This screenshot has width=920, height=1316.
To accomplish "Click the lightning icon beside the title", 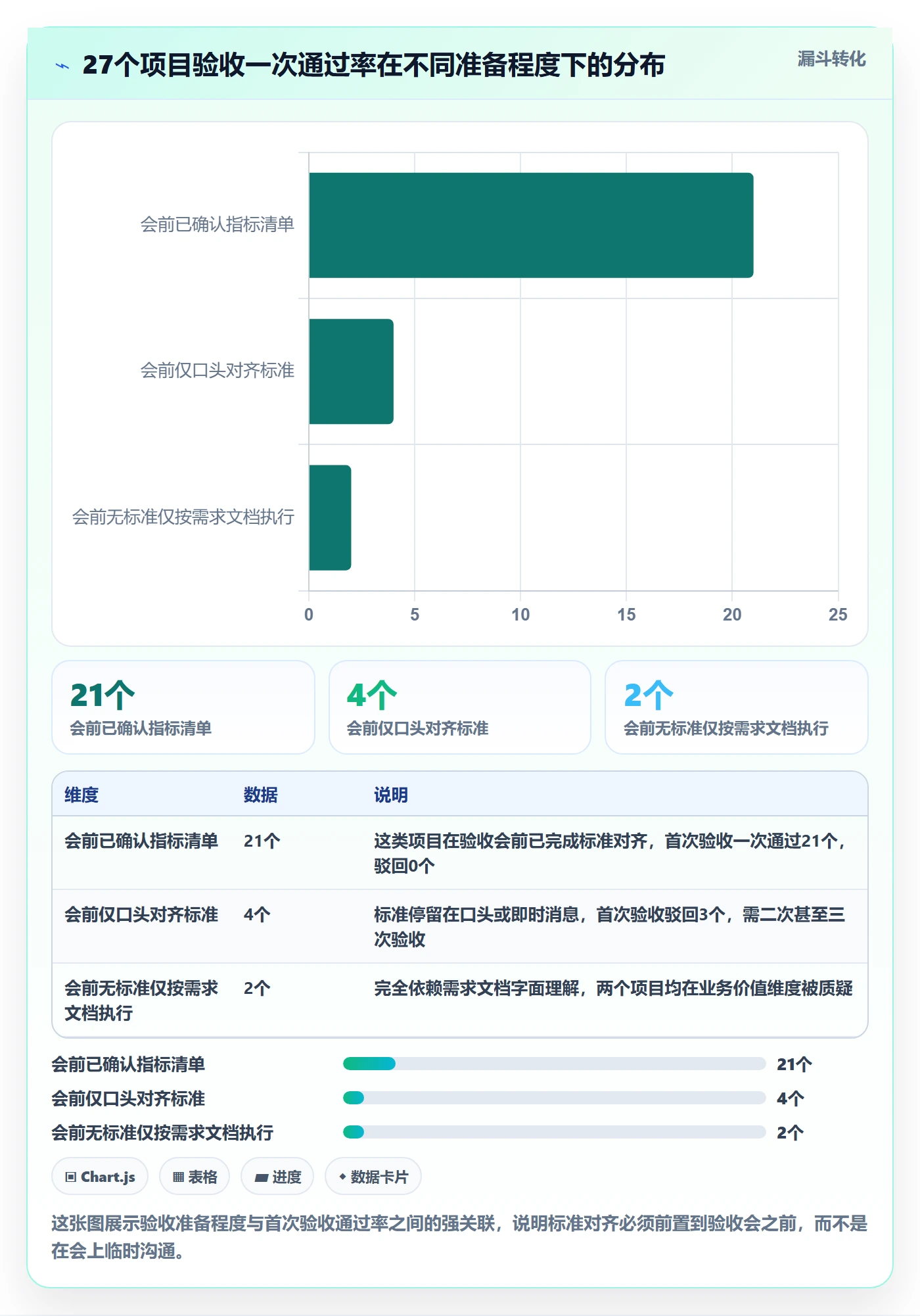I will click(x=62, y=66).
